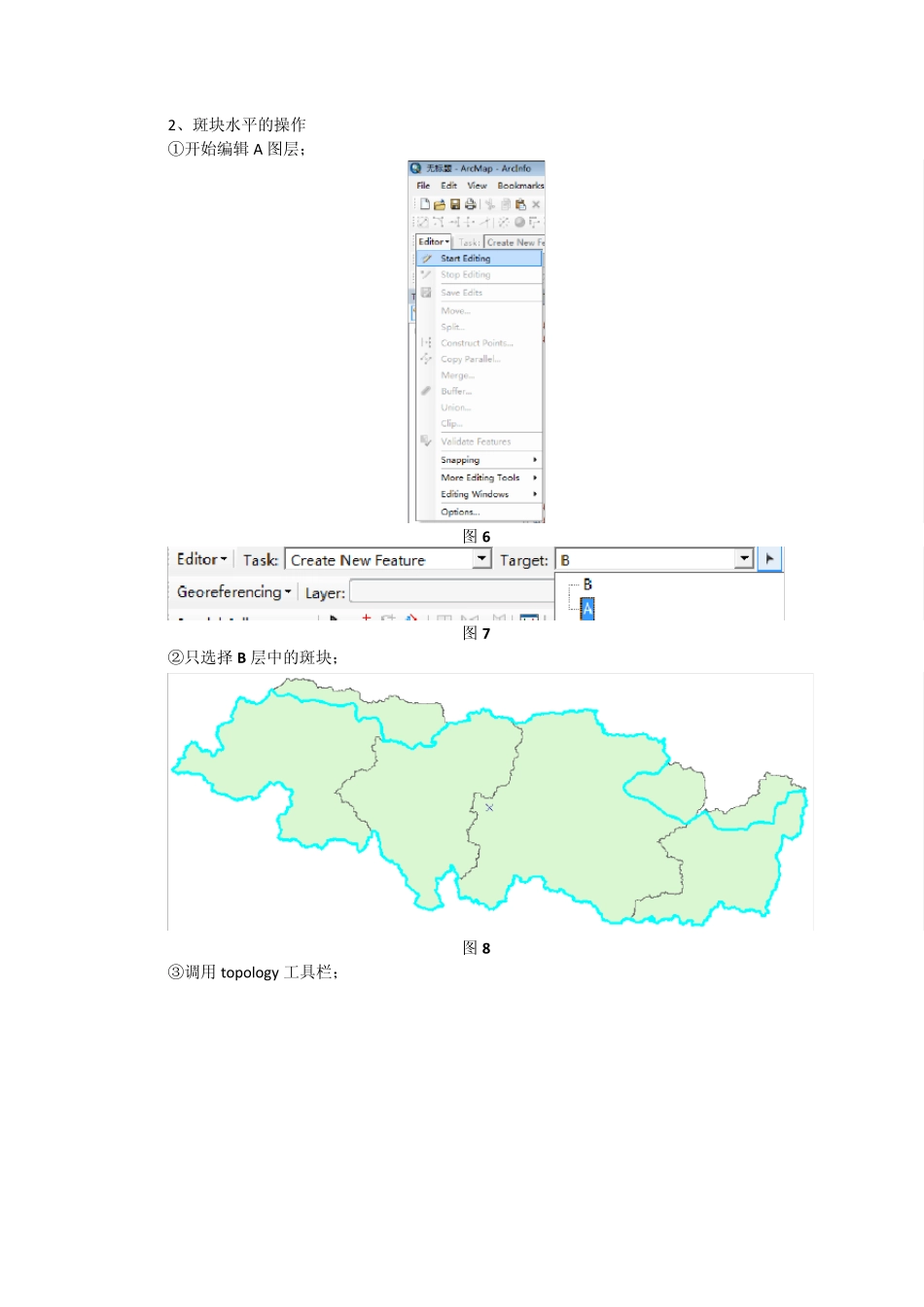Open the Bookmarks menu in ArcMap
This screenshot has width=924, height=1307.
click(x=520, y=185)
